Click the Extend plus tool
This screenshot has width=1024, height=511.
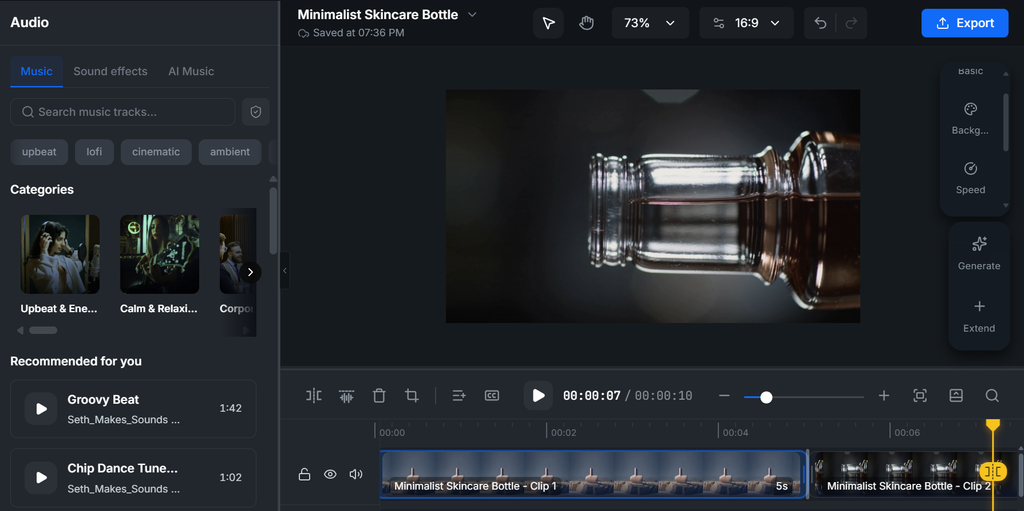point(979,316)
